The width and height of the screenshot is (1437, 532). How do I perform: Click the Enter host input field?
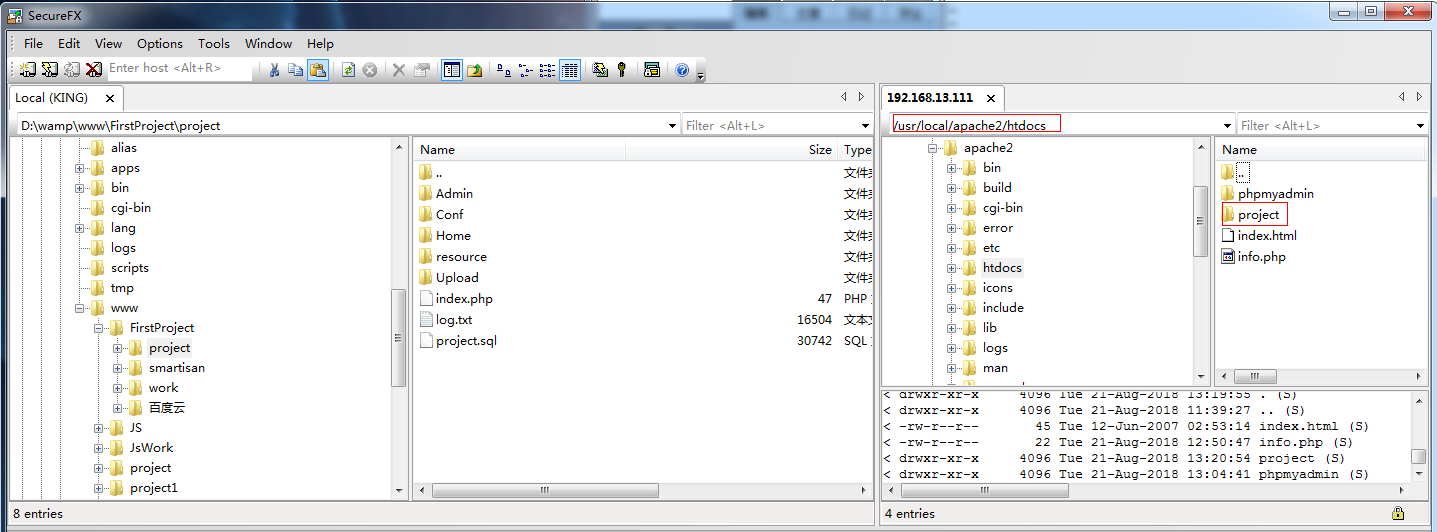coord(178,68)
